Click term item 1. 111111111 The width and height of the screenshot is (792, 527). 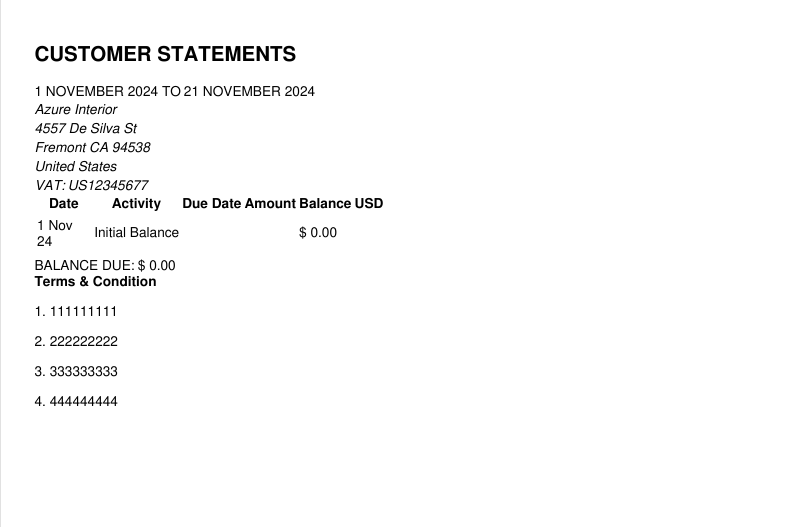tap(76, 312)
